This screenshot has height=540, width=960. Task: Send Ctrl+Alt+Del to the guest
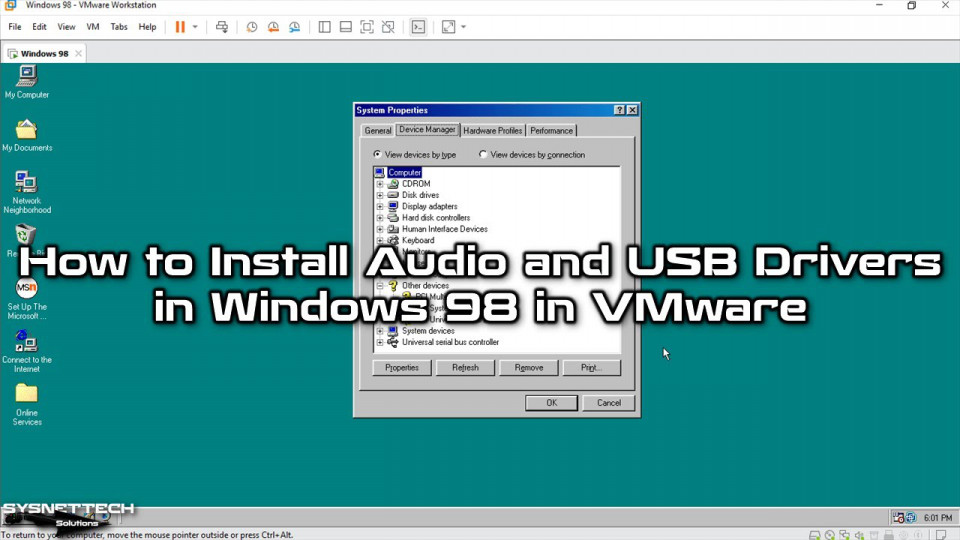[222, 27]
